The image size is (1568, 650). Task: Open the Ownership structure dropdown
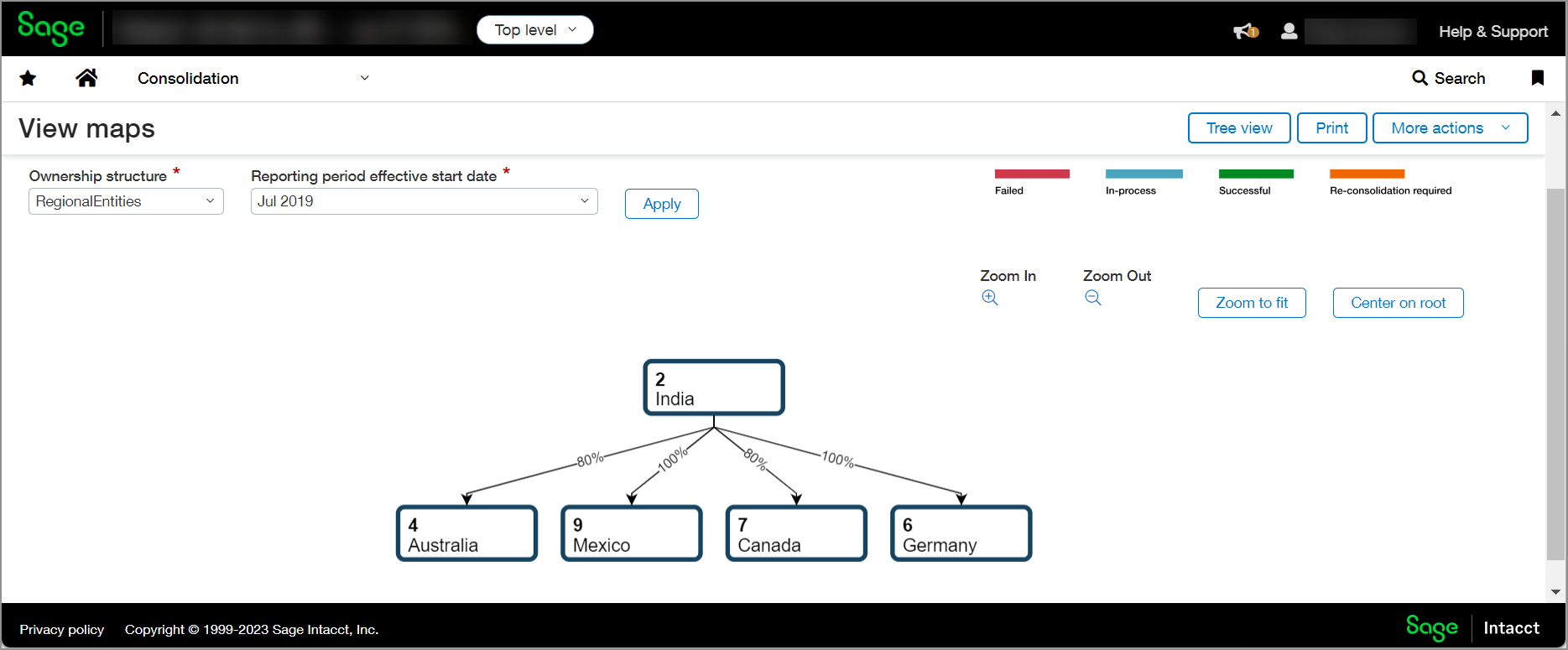[126, 201]
